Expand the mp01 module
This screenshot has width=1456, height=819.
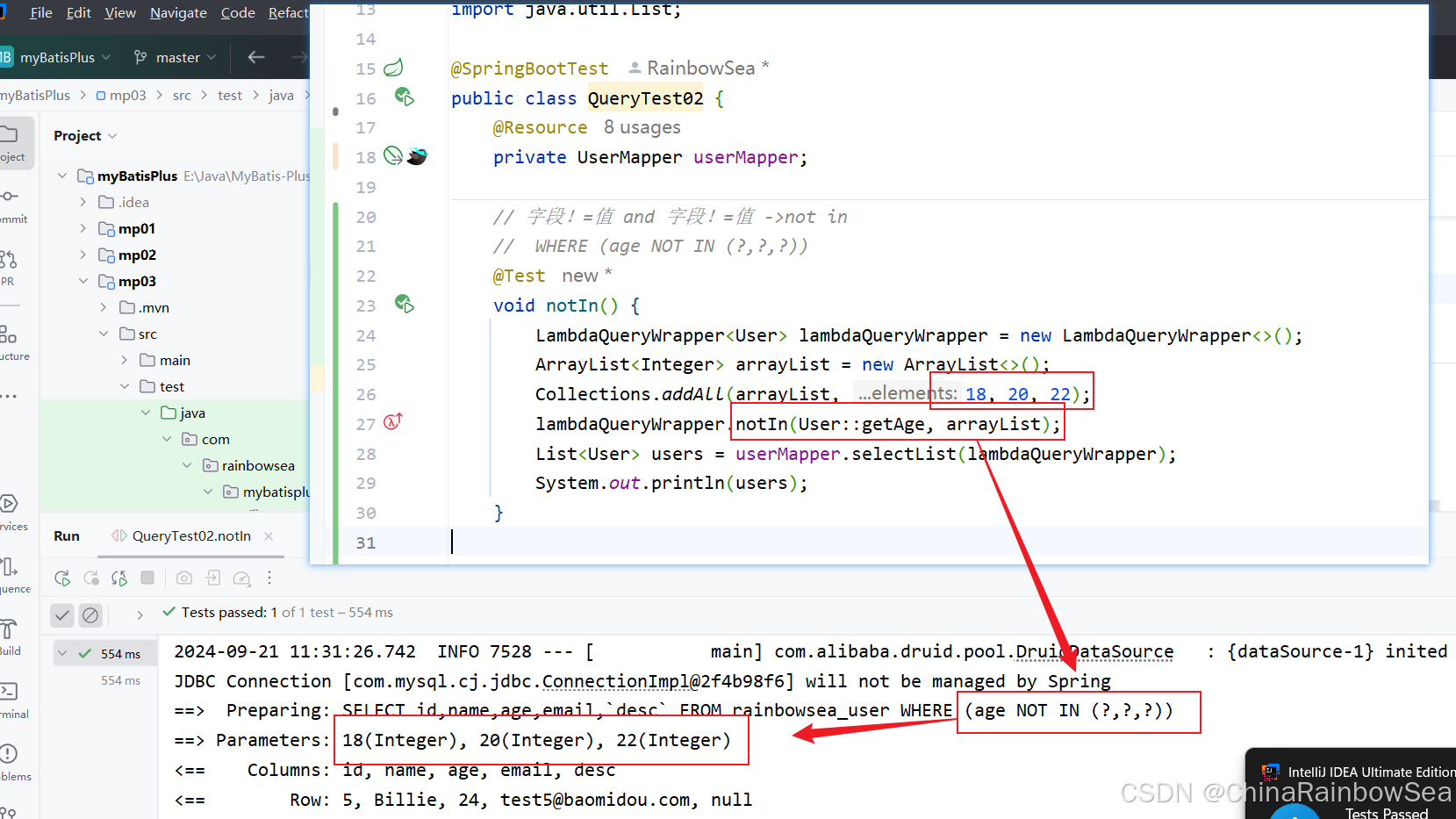(x=83, y=228)
